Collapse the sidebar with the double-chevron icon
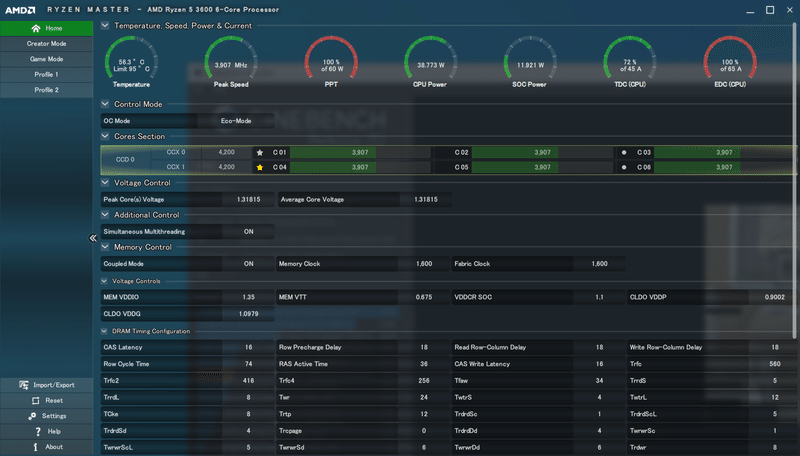 coord(93,238)
